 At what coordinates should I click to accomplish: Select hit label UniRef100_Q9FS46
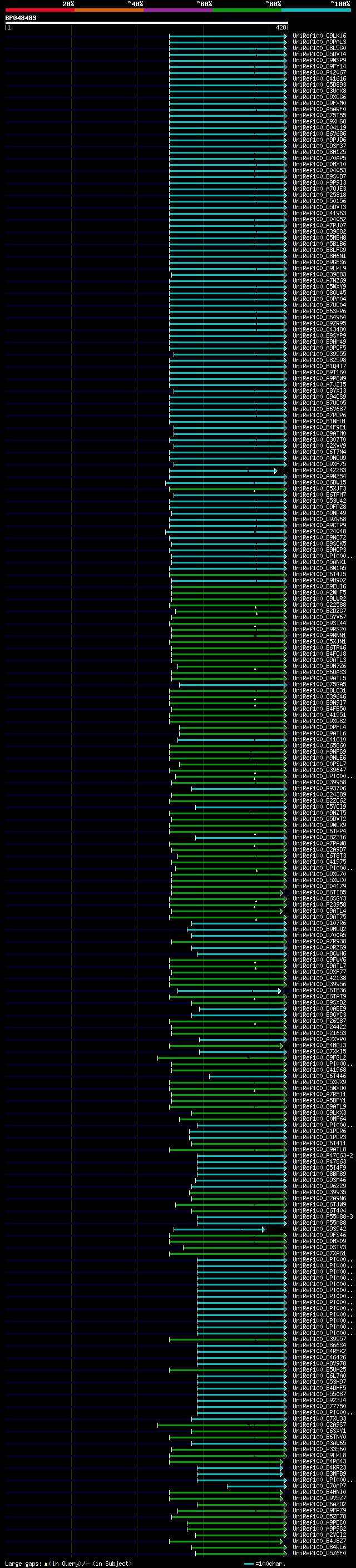(319, 1235)
